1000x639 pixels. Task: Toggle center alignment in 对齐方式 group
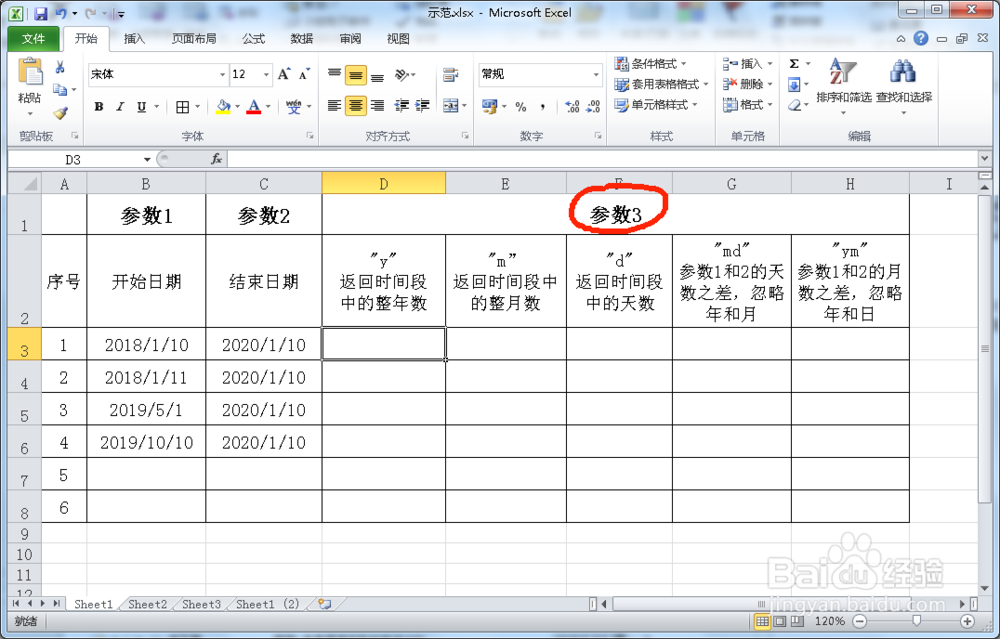click(355, 105)
